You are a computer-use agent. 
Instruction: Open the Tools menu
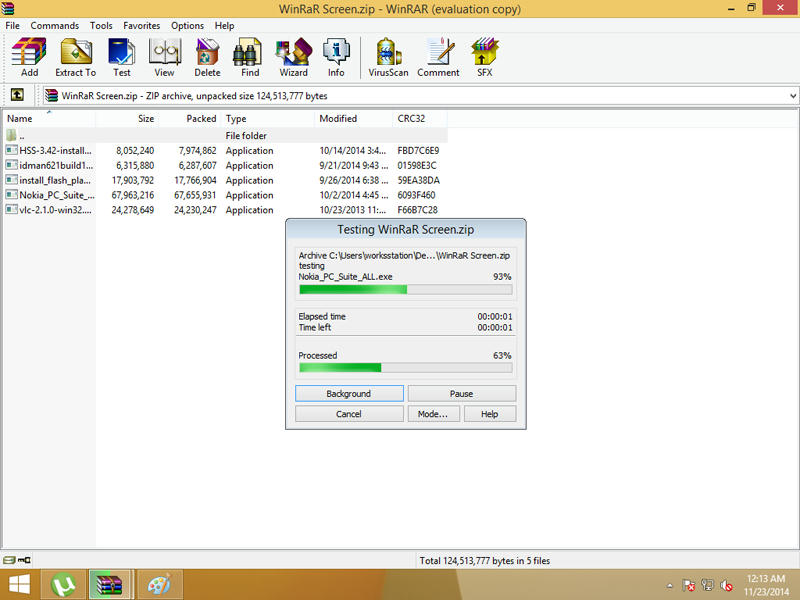(x=101, y=26)
